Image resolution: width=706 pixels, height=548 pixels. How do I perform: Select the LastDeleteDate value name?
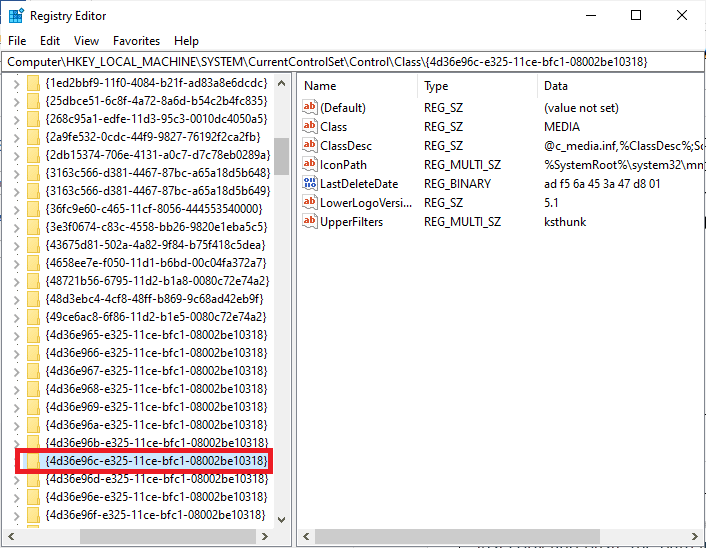point(359,184)
